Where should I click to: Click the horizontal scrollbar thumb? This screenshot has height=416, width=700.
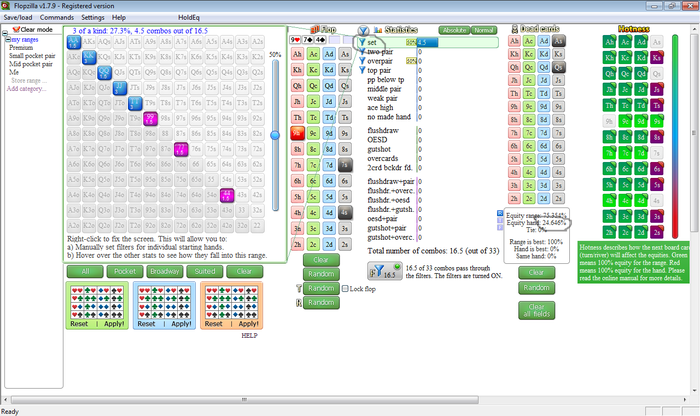245,399
